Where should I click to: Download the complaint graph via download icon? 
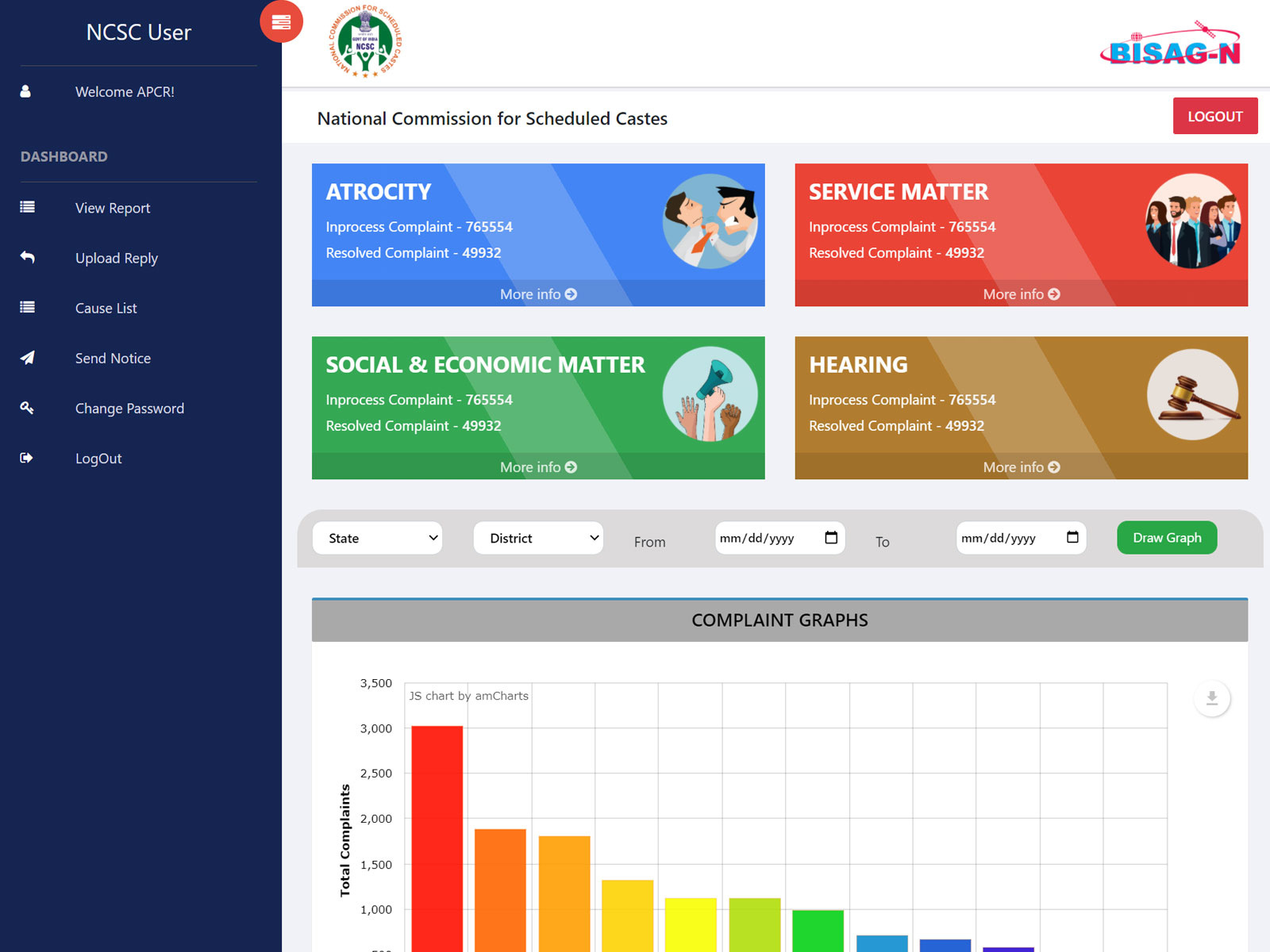coord(1211,699)
